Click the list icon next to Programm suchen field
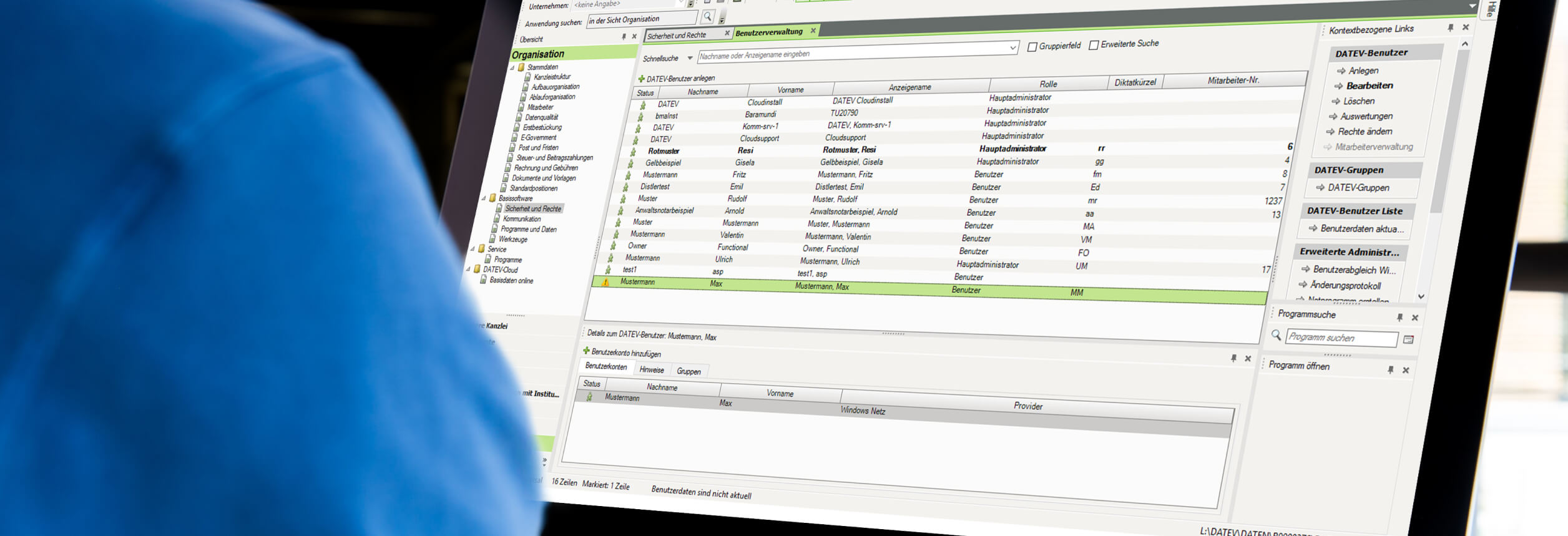The height and width of the screenshot is (536, 1568). 1408,339
